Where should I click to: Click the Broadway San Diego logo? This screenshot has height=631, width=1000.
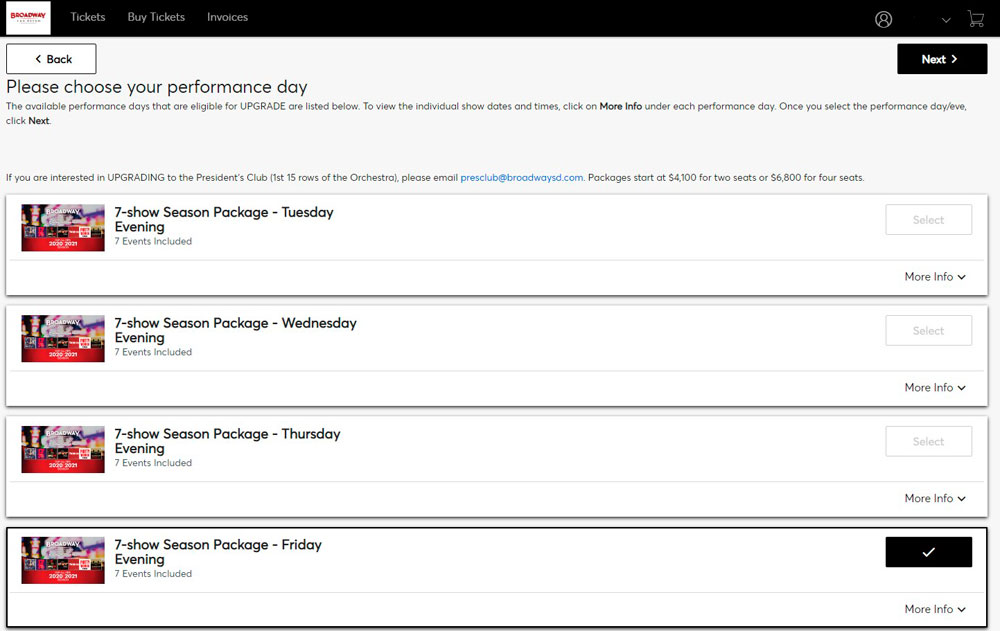[x=27, y=17]
